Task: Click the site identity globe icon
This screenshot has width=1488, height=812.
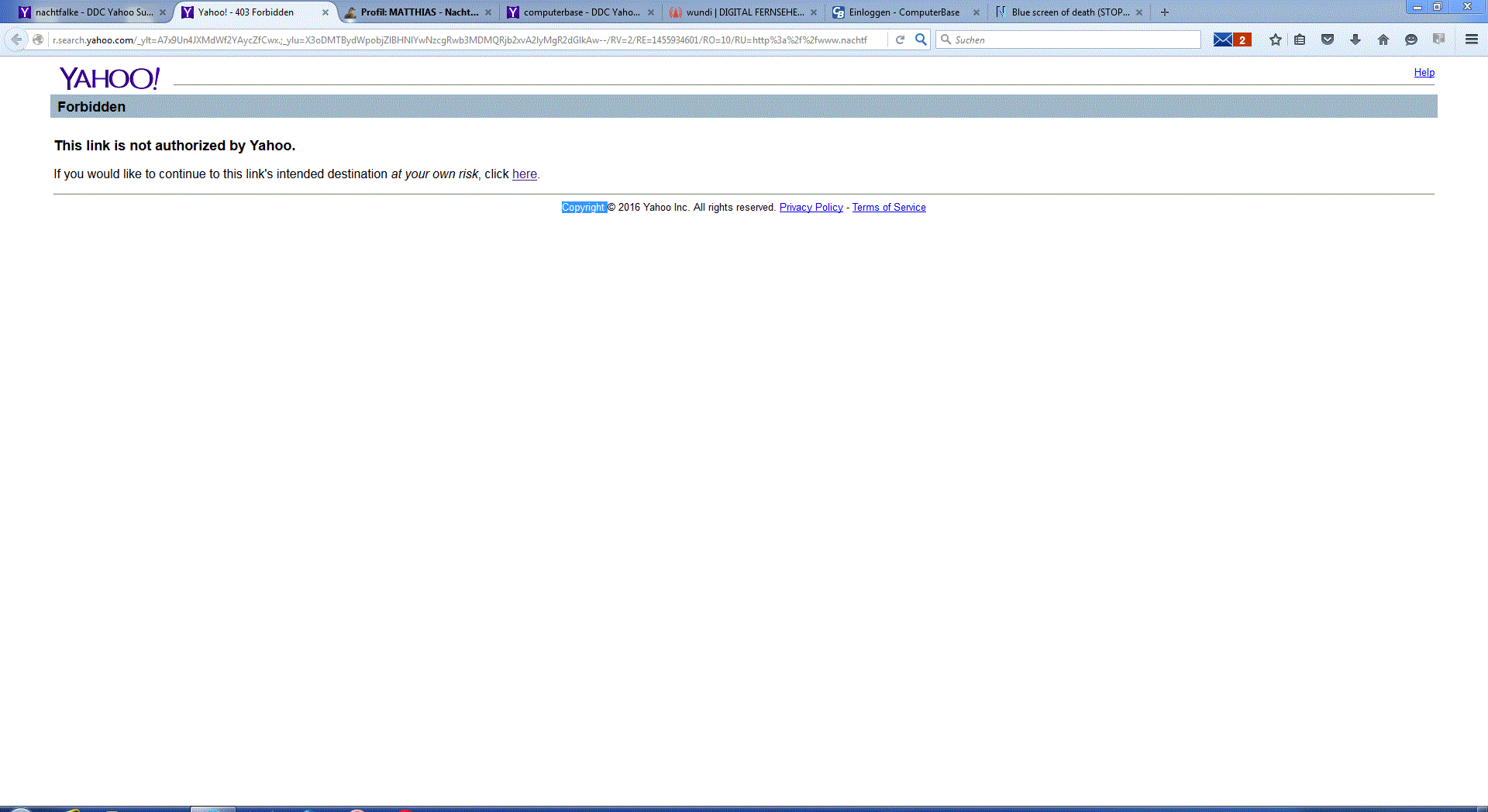Action: coord(38,40)
